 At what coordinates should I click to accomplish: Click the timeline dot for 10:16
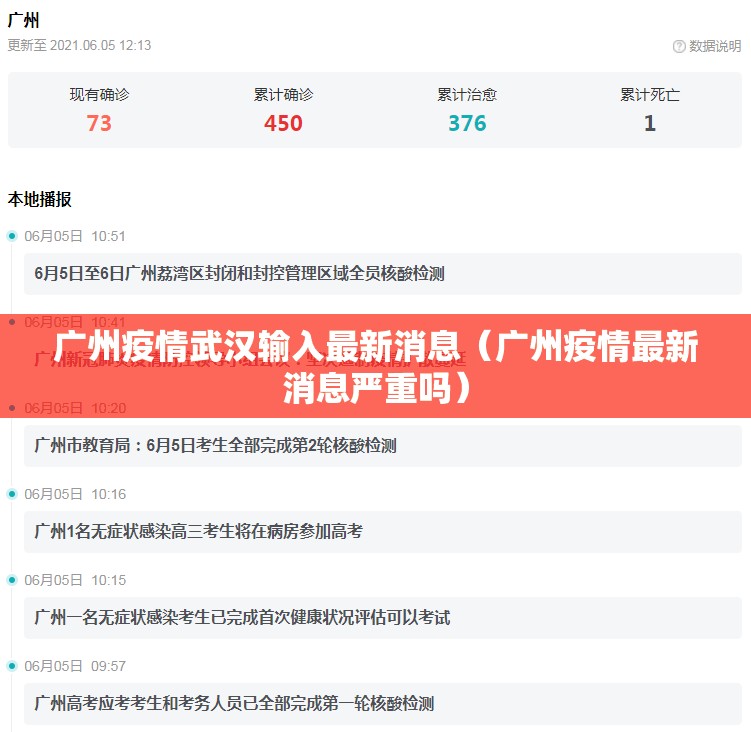[x=12, y=494]
